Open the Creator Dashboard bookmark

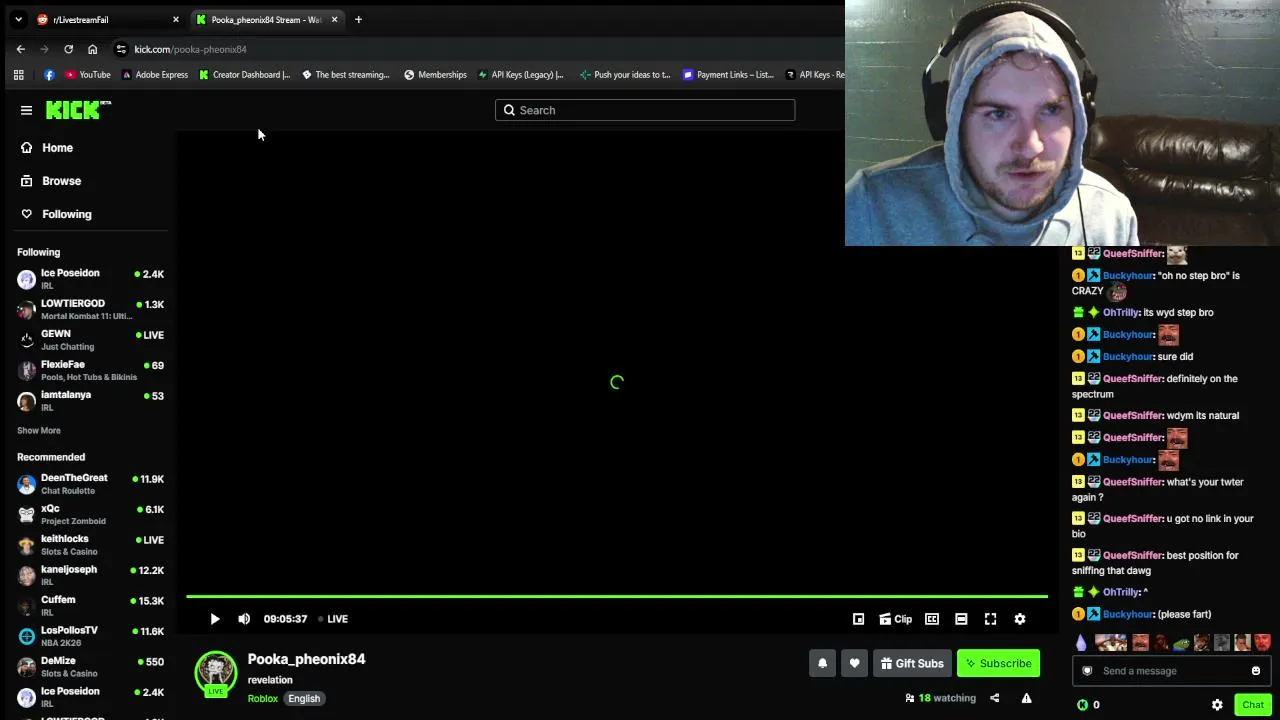point(245,74)
